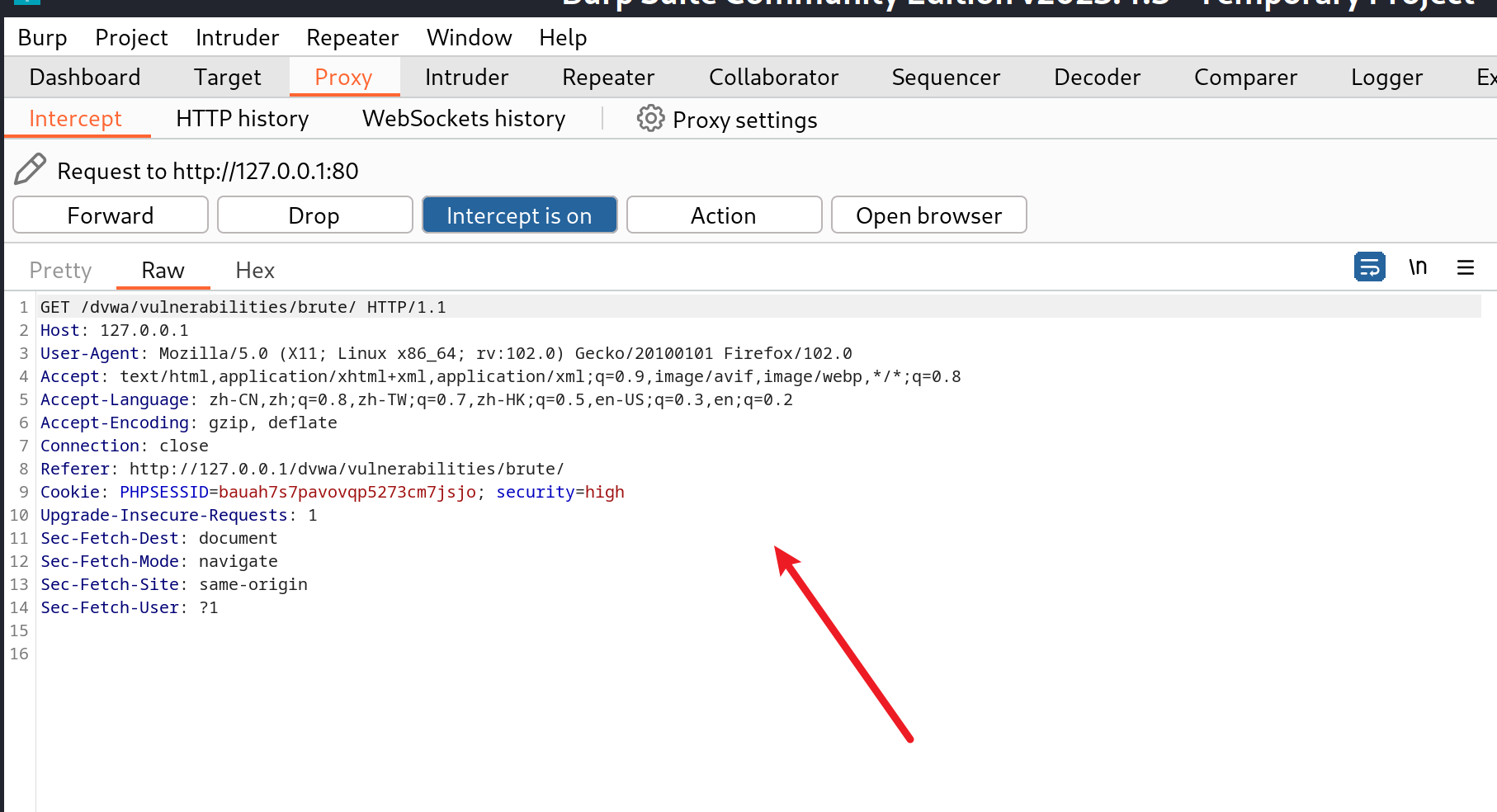Open the Collaborator tab
Viewport: 1497px width, 812px height.
(773, 77)
